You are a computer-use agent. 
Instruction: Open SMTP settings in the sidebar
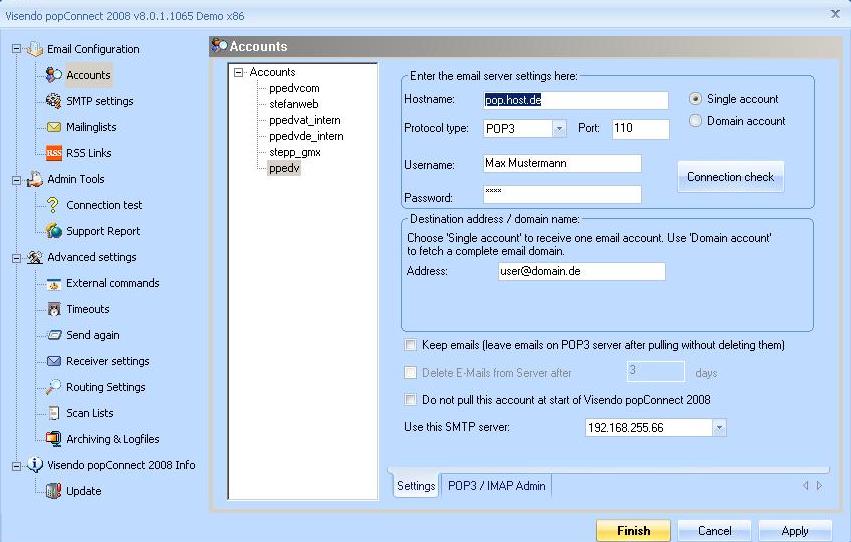tap(99, 101)
